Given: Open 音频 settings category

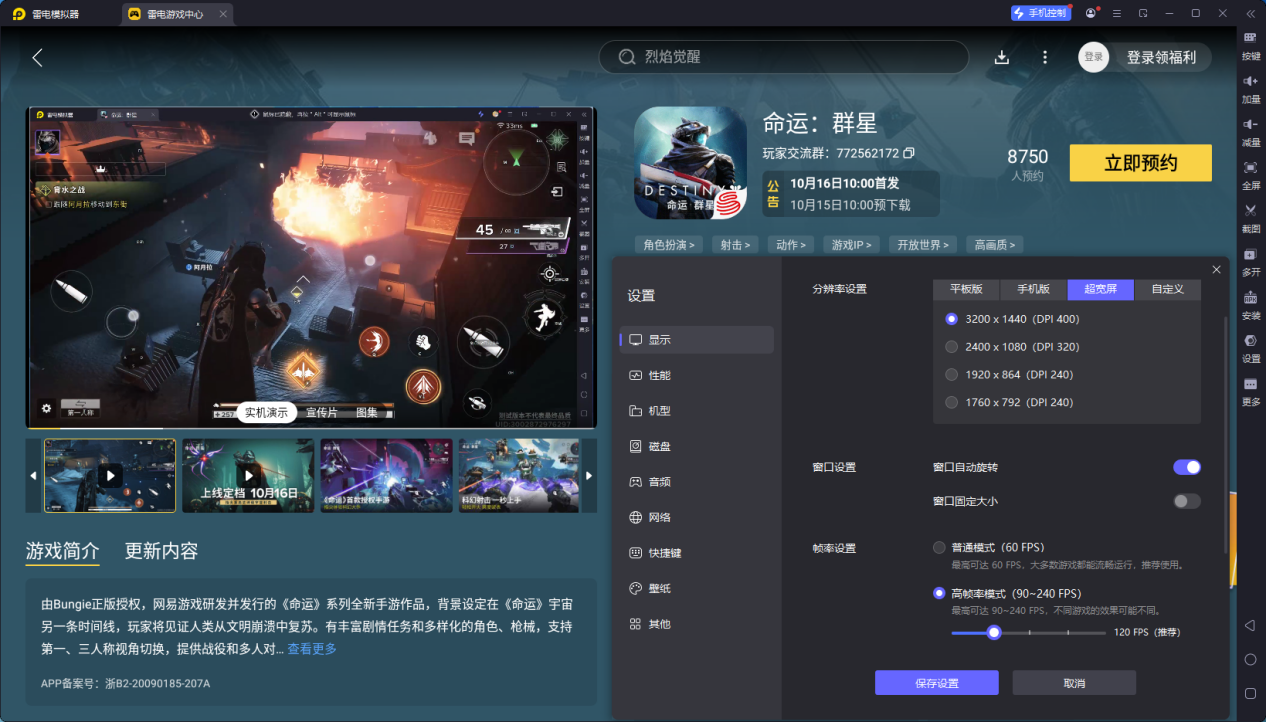Looking at the screenshot, I should click(x=696, y=482).
